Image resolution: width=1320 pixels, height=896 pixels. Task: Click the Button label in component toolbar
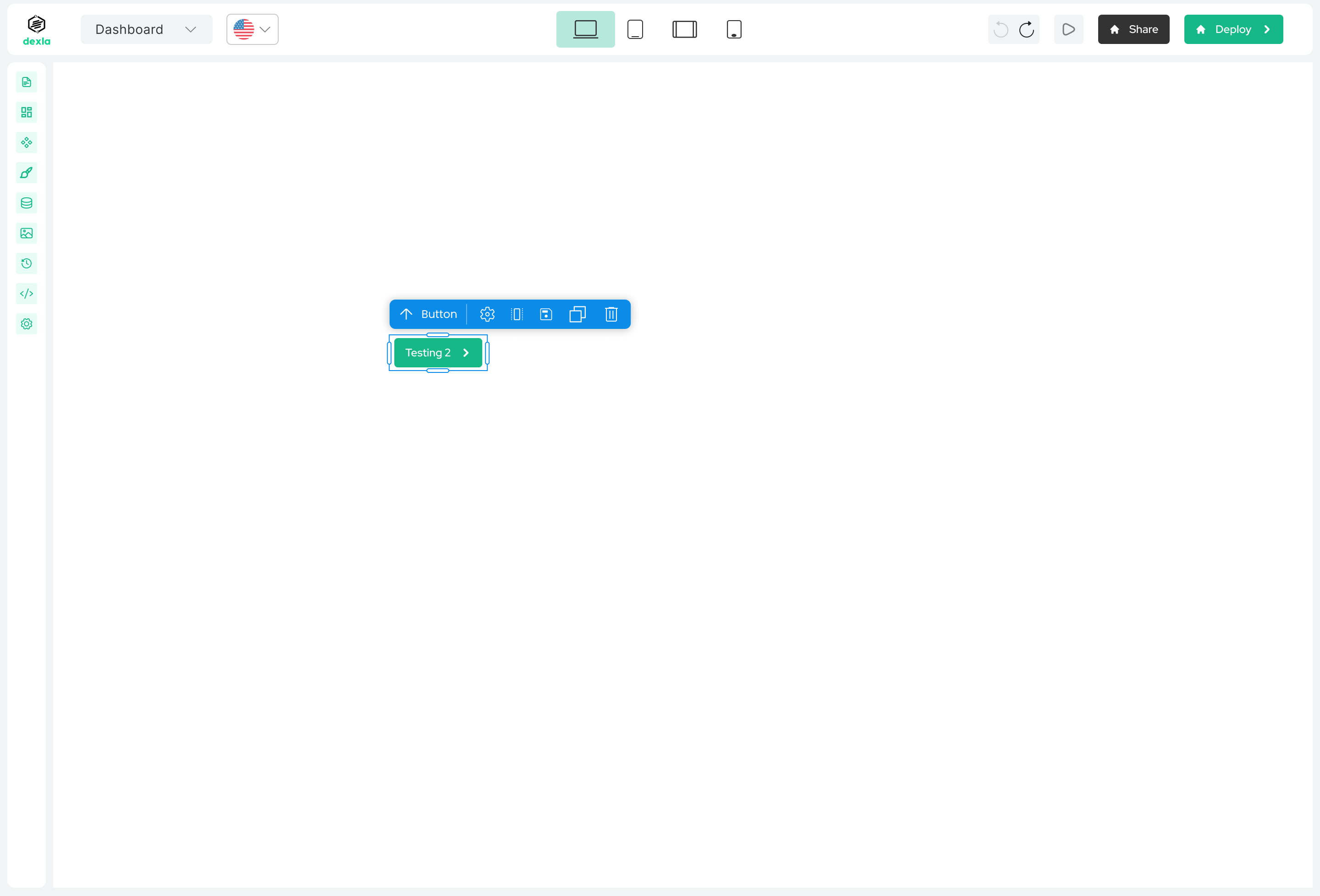click(439, 314)
